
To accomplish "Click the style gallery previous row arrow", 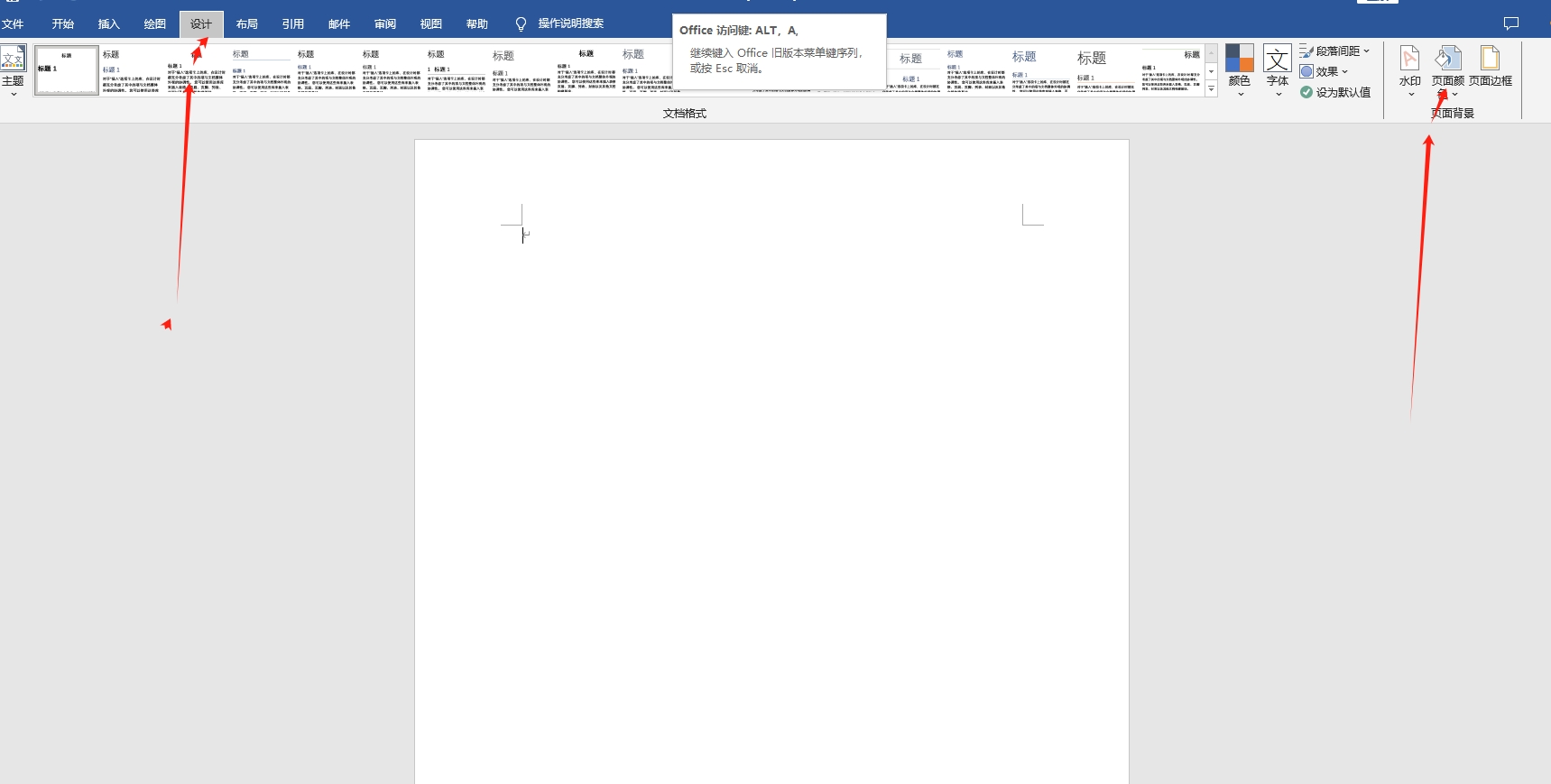I will [1212, 52].
